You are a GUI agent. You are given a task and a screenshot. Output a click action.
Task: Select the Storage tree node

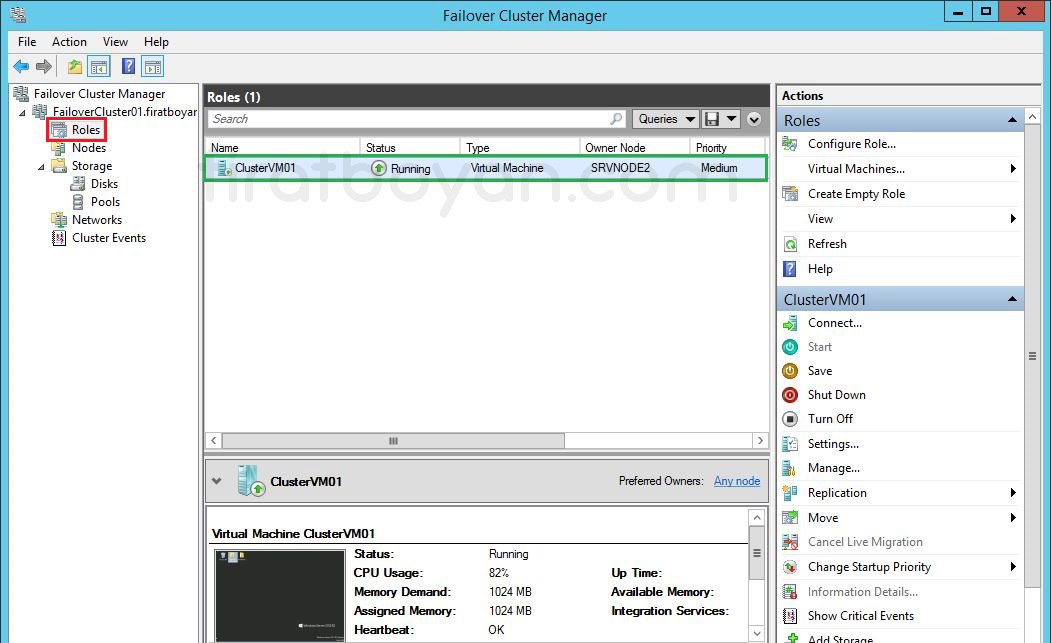[92, 166]
